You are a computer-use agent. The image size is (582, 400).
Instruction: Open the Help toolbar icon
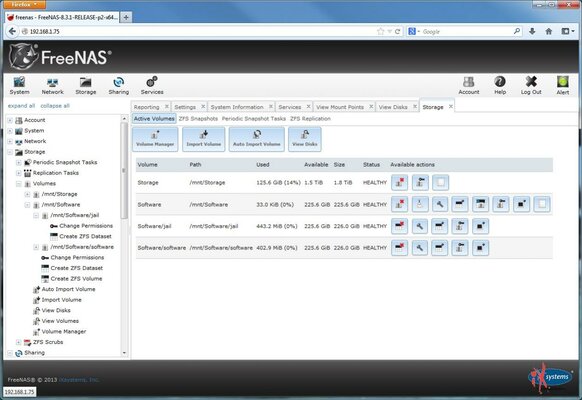500,86
